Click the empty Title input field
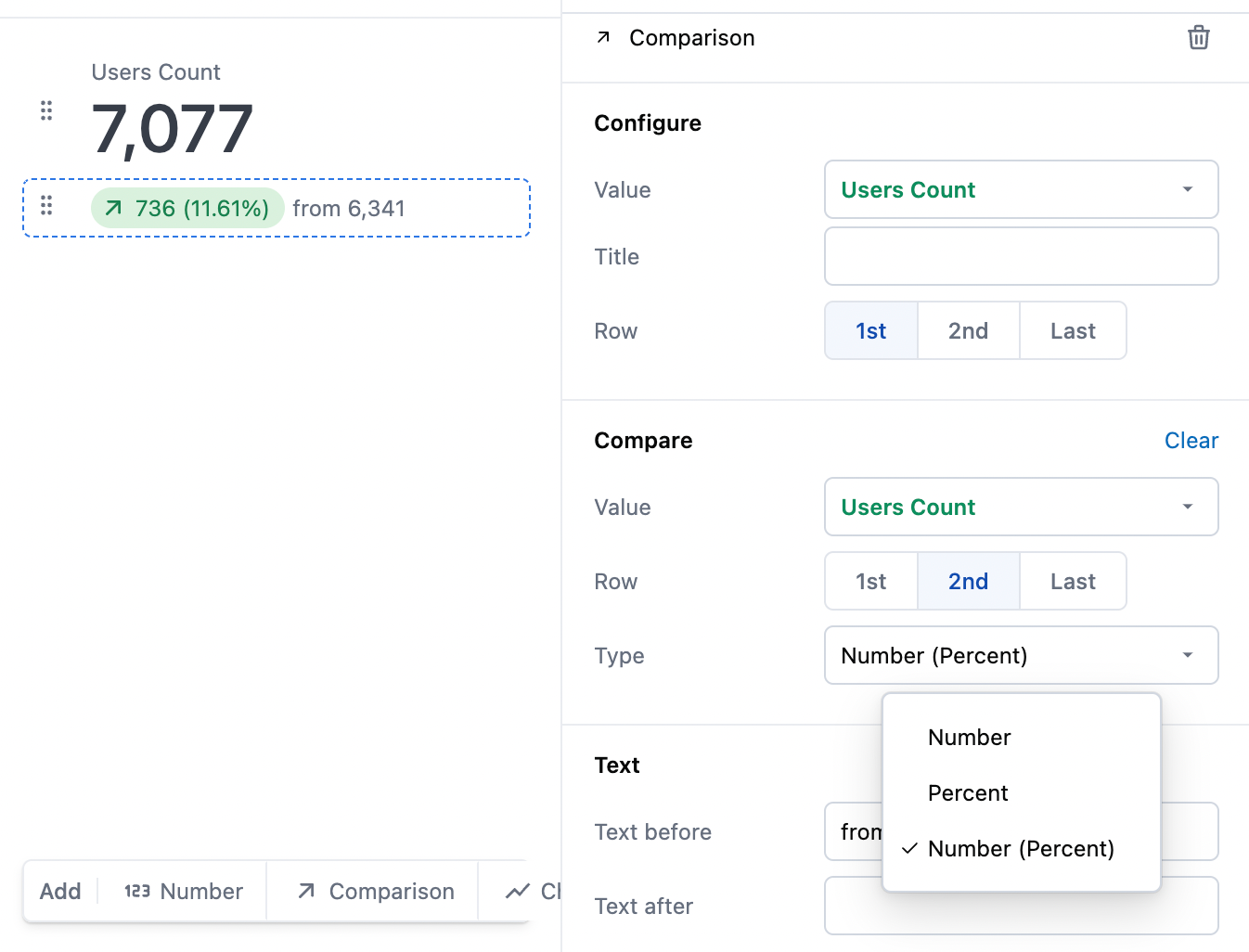The image size is (1249, 952). (x=1021, y=256)
